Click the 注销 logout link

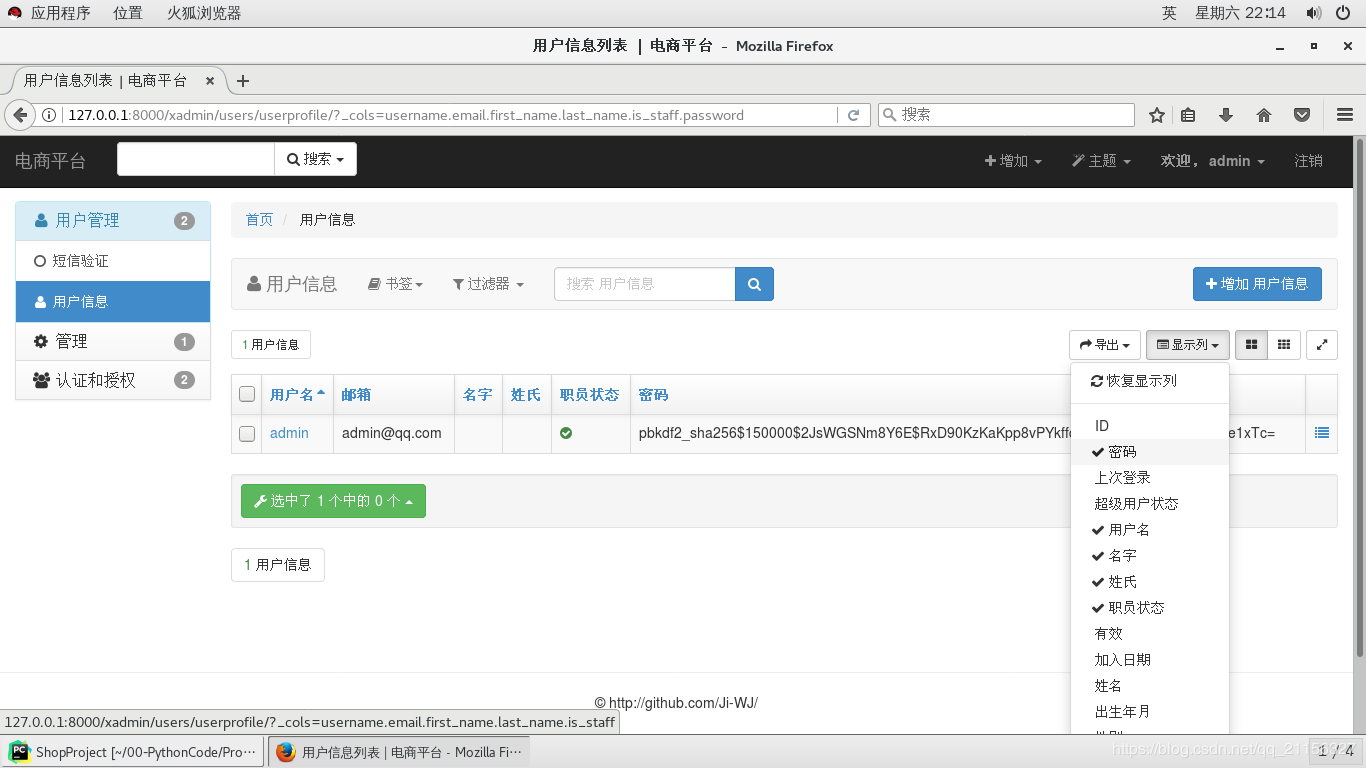(x=1308, y=161)
